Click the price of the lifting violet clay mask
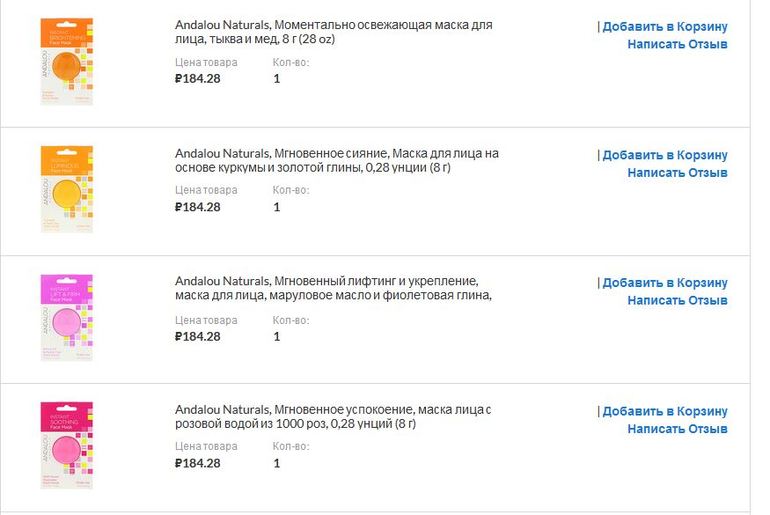The width and height of the screenshot is (770, 515). [x=197, y=336]
